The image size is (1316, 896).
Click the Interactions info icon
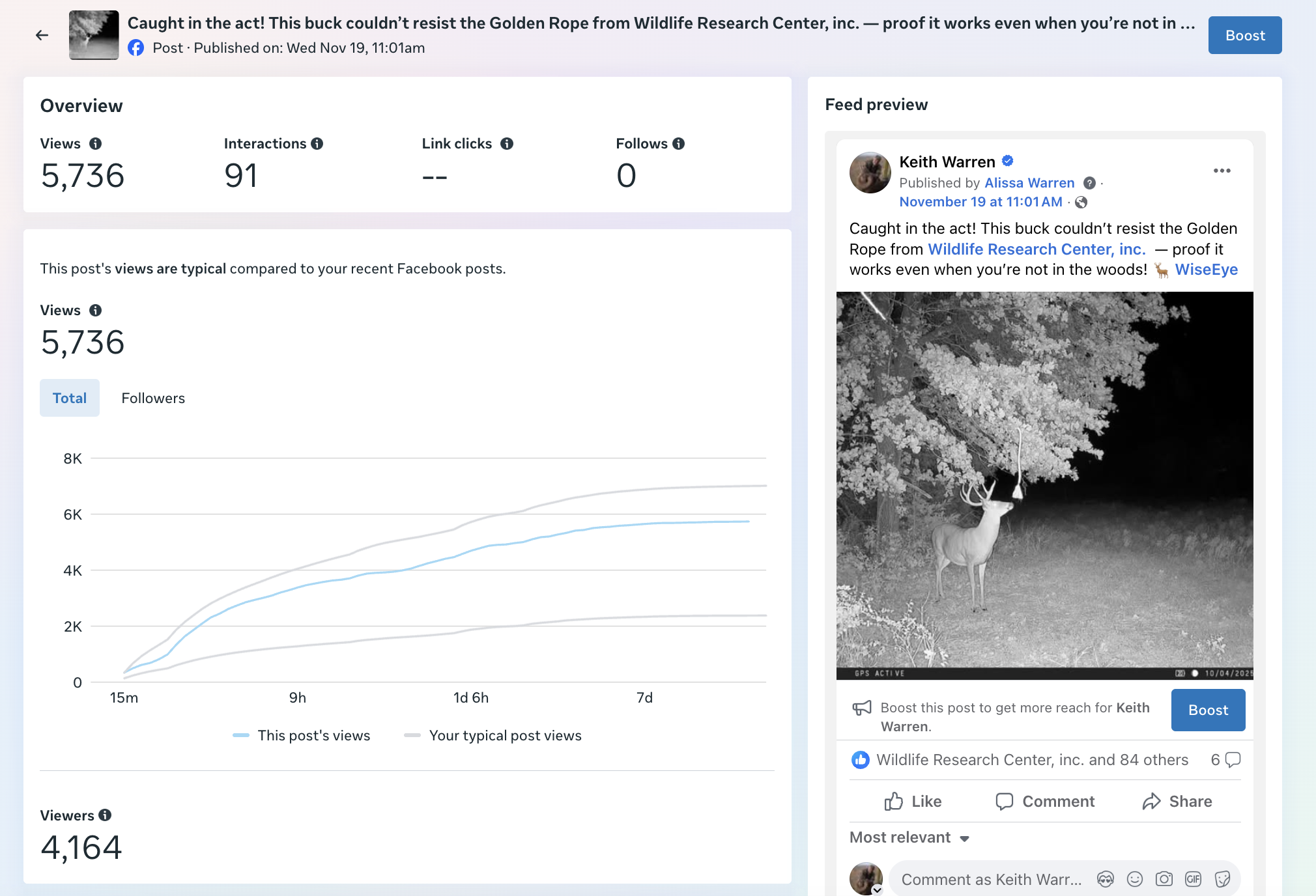(317, 144)
